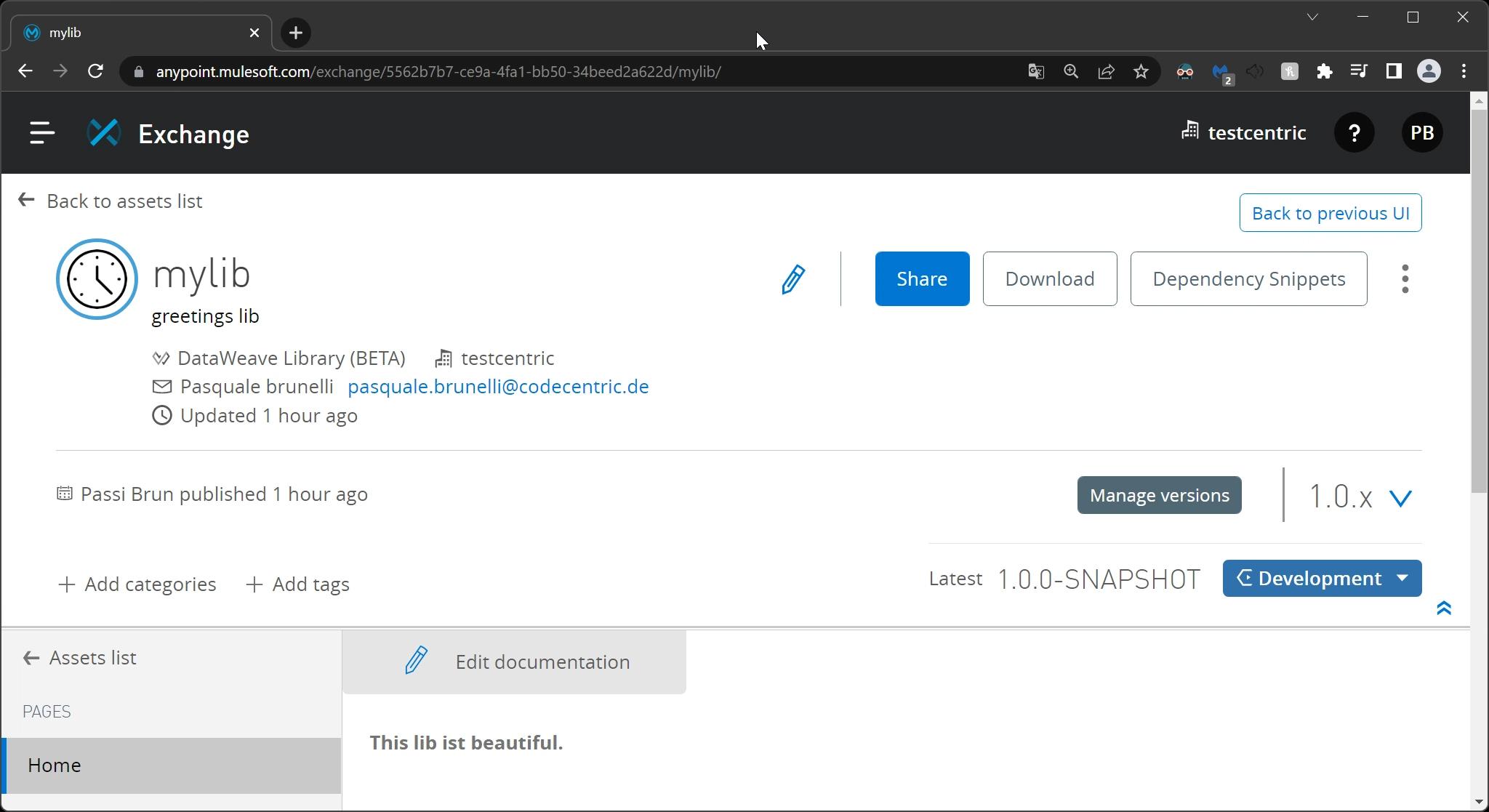Open the hamburger navigation menu

tap(42, 133)
